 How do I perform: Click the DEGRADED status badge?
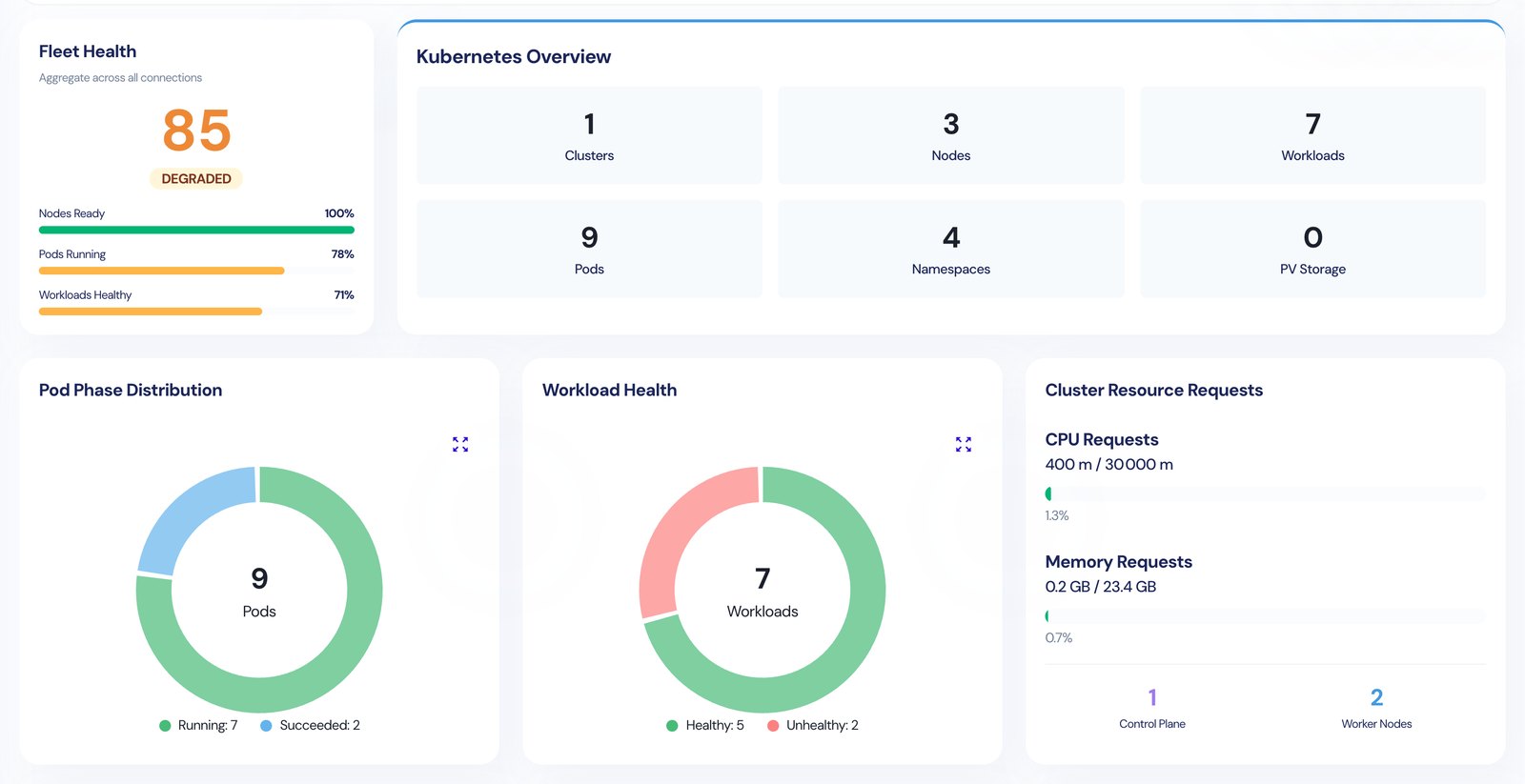(196, 178)
